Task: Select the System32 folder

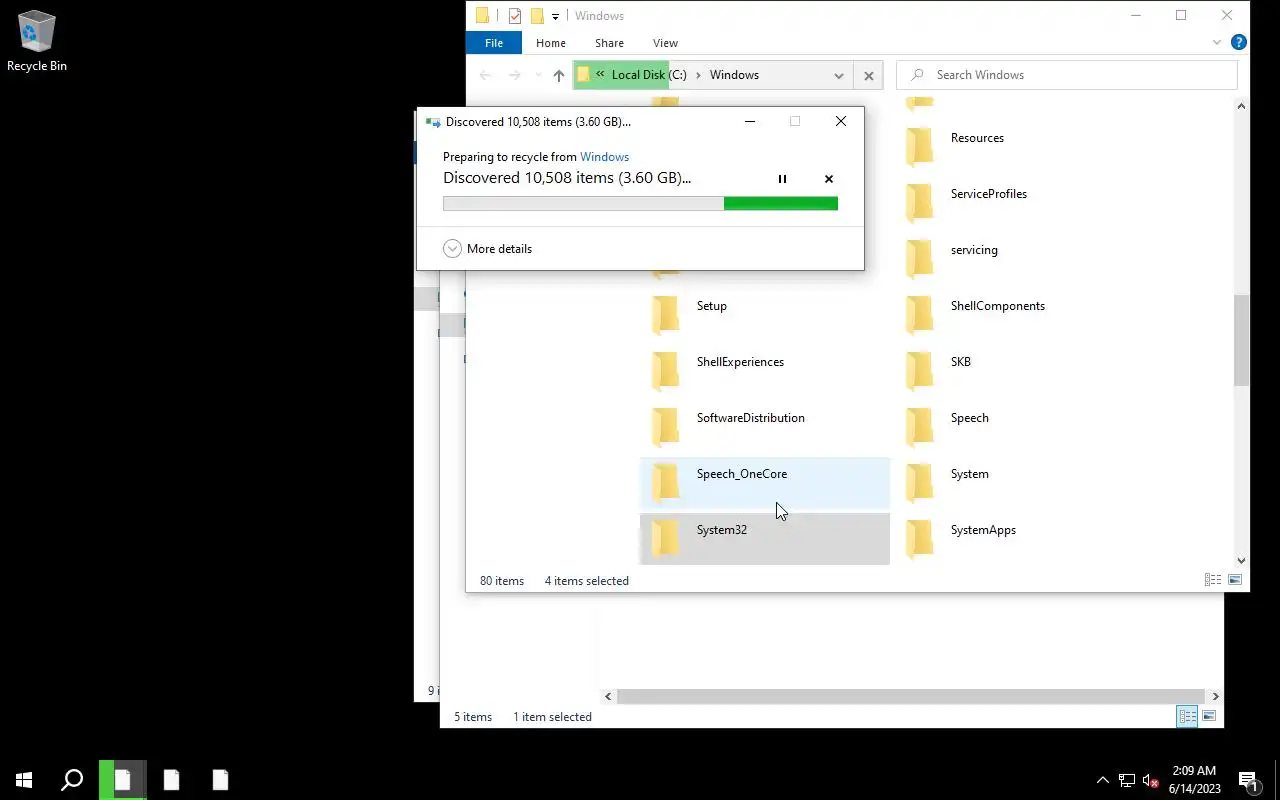Action: click(x=765, y=538)
